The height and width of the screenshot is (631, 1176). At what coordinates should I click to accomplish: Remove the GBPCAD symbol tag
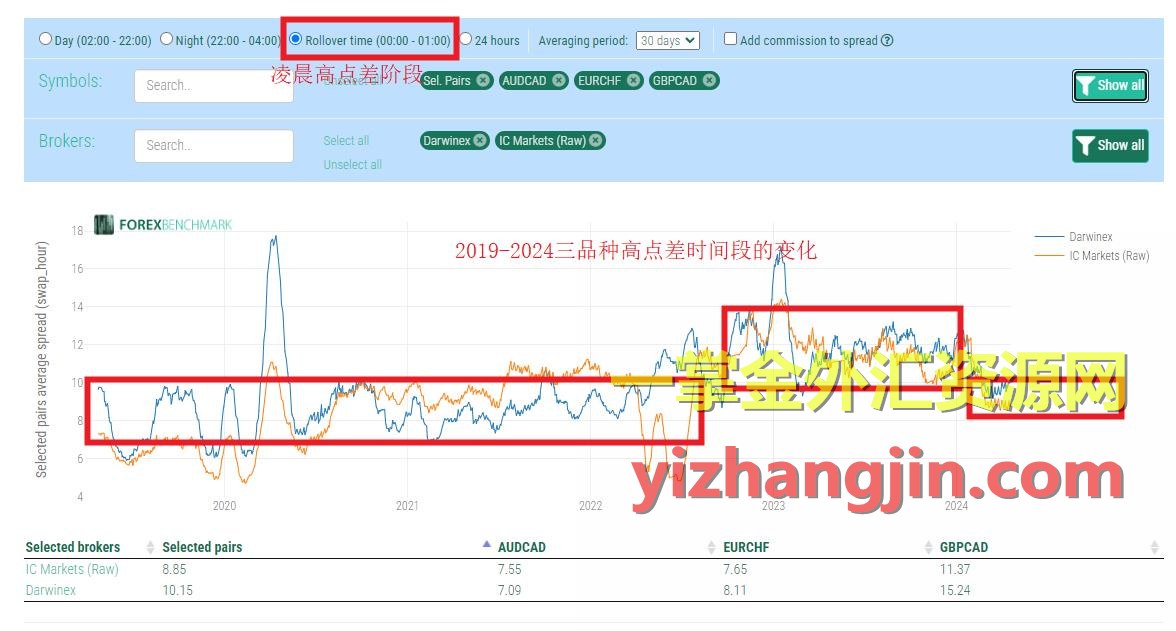click(709, 80)
